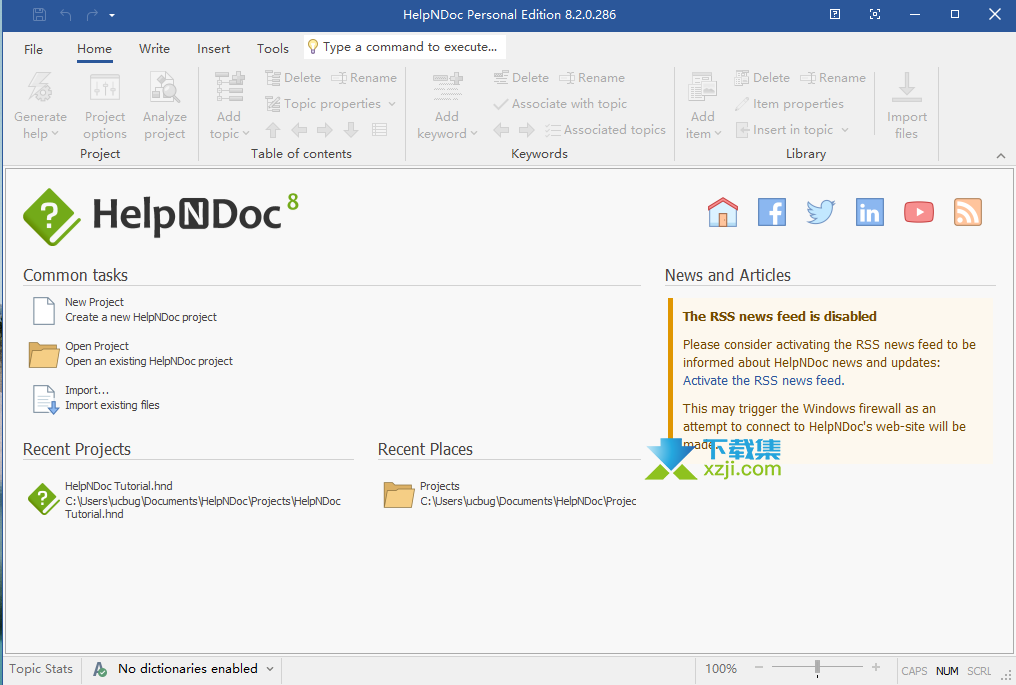Open the Insert in topic dropdown
The height and width of the screenshot is (685, 1016).
792,130
